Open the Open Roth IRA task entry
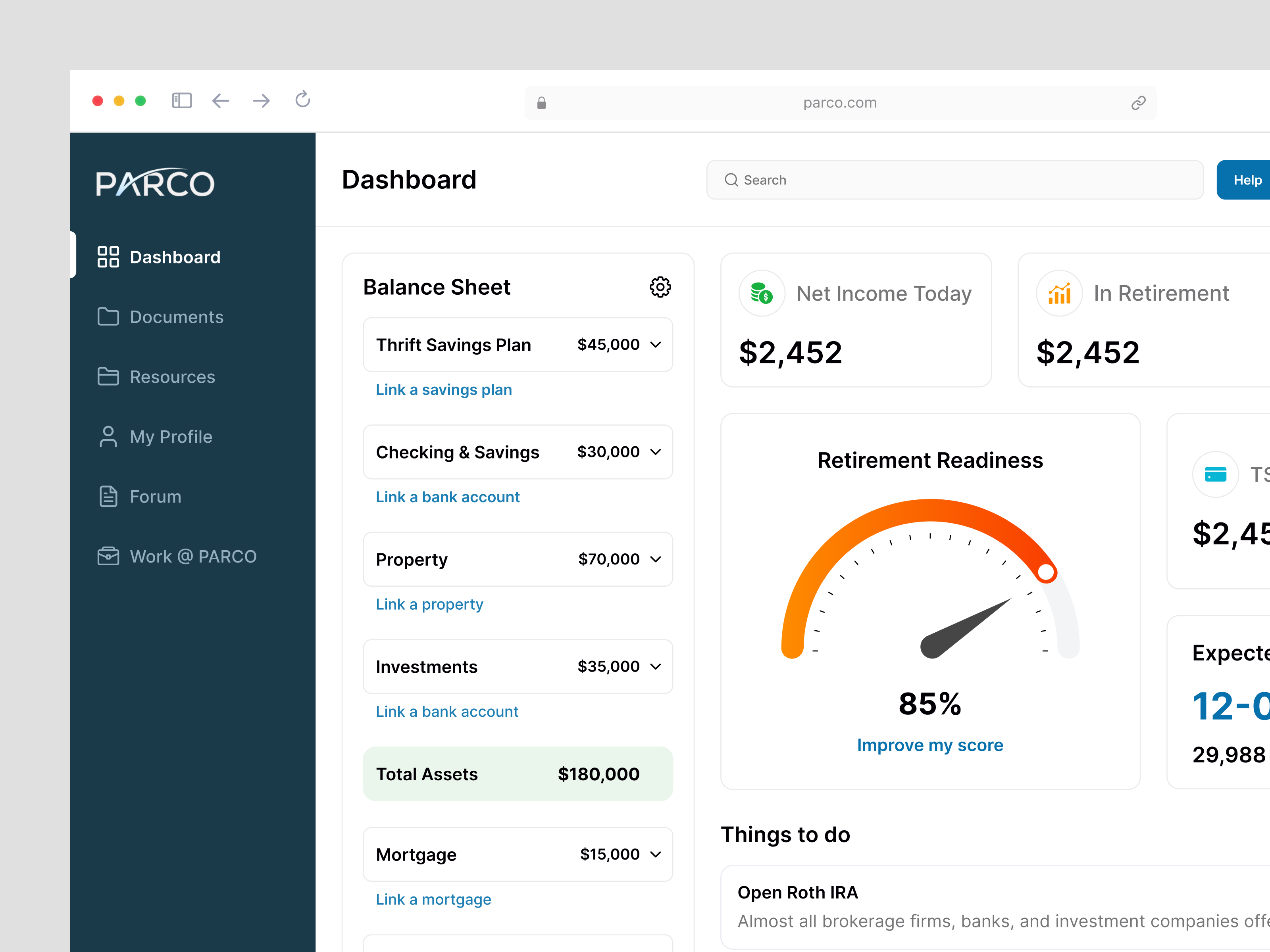The width and height of the screenshot is (1270, 952). [797, 892]
